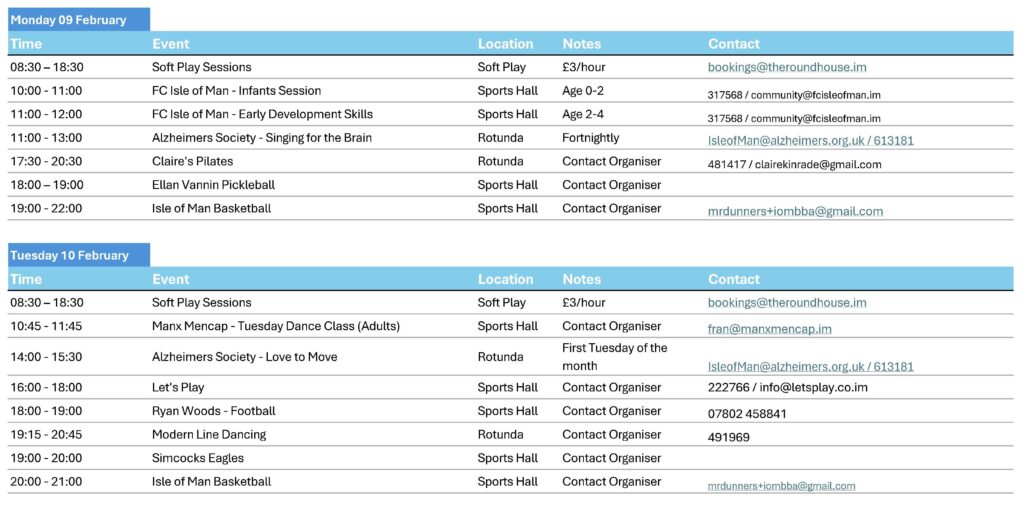Select the Modern Line Dancing event
Screen dimensions: 1024x506
coord(209,435)
